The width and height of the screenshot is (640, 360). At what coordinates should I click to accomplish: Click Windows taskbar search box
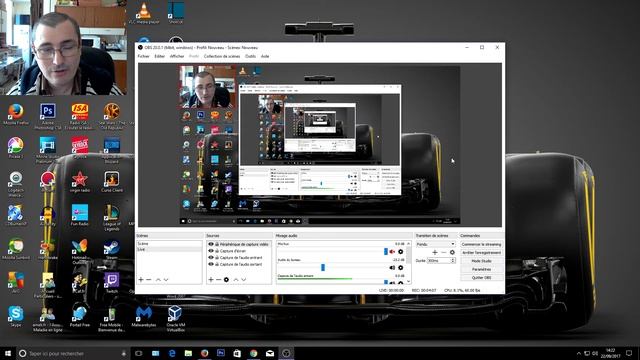73,353
